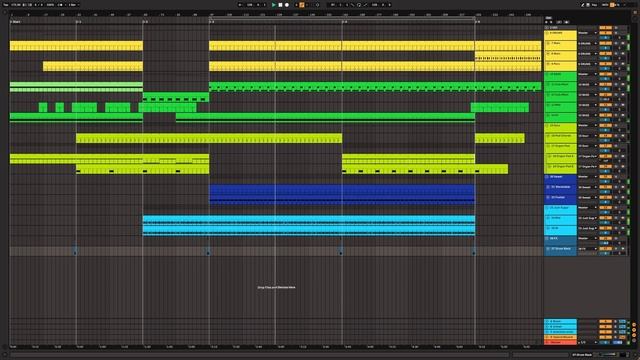Screen dimensions: 640x360
Task: Click the first automation breakpoint in Drone Bass lane
Action: [x=76, y=253]
